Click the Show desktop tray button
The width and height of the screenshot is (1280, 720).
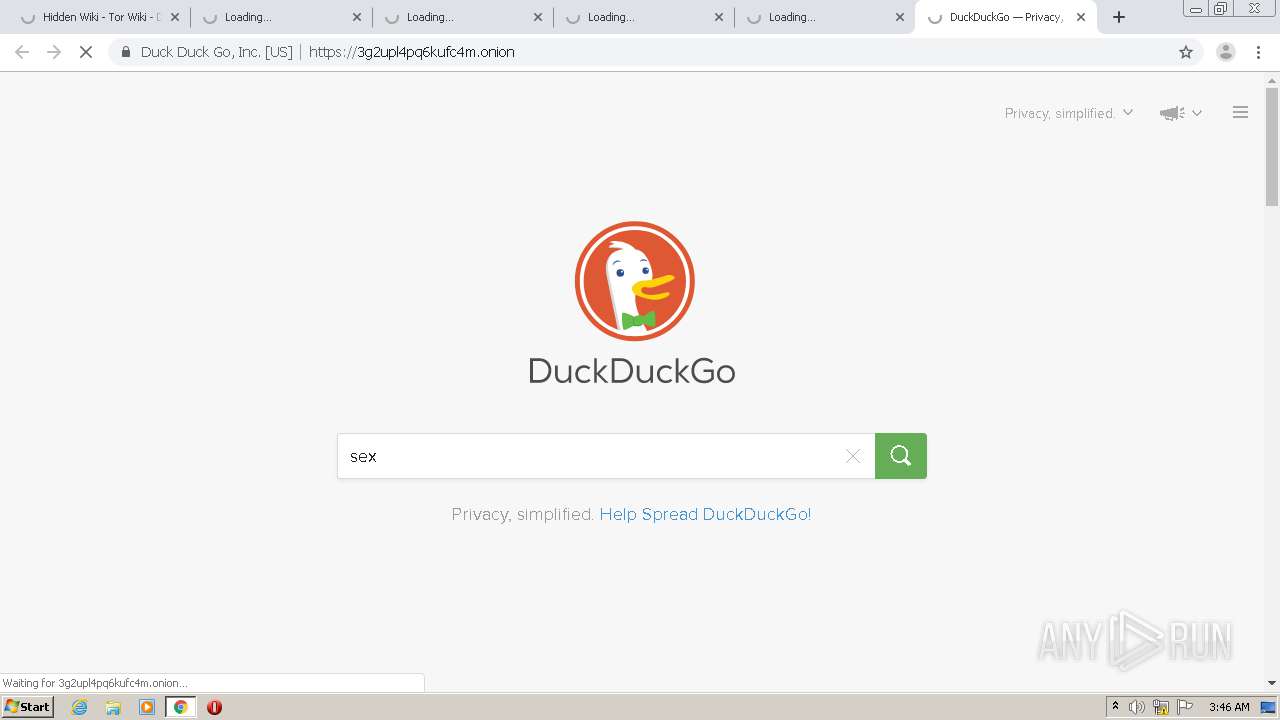pos(1268,707)
